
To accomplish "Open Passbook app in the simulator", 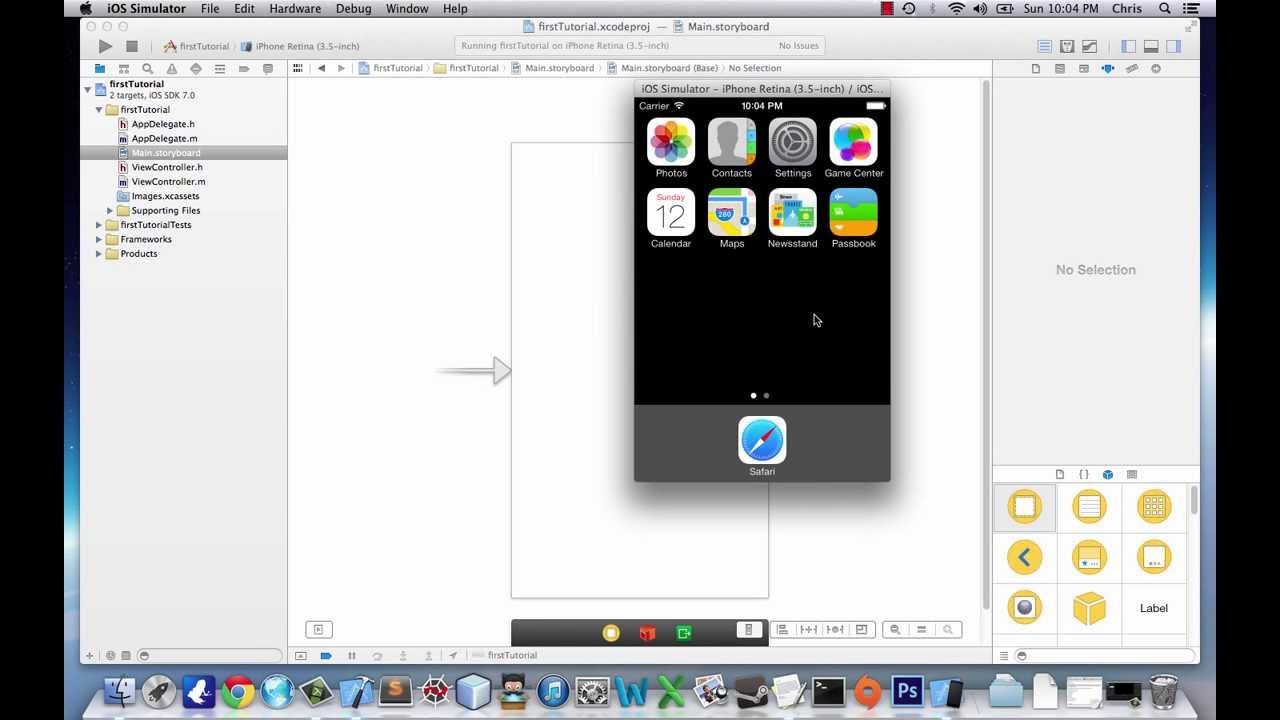I will (853, 213).
